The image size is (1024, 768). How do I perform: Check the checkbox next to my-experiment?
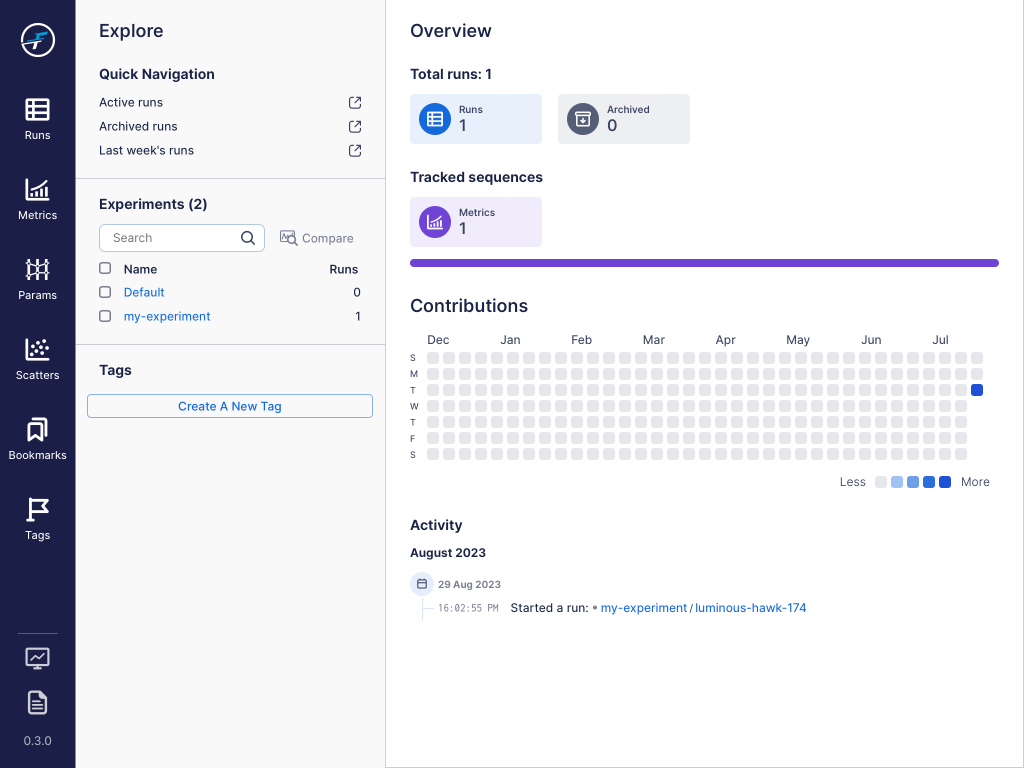105,316
